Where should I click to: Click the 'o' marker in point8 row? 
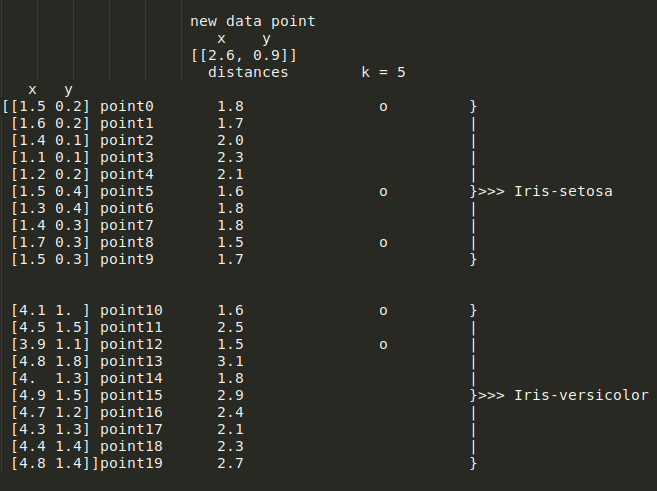click(x=383, y=243)
